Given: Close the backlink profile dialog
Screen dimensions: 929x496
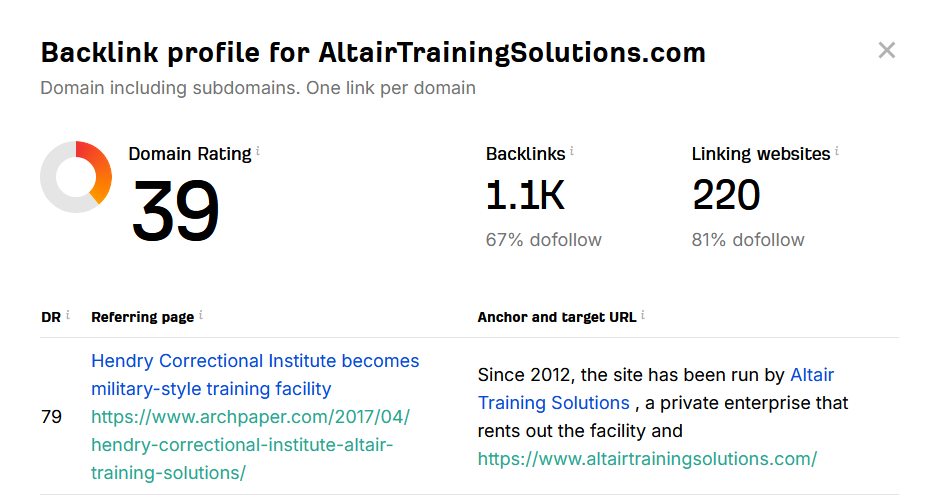Looking at the screenshot, I should pyautogui.click(x=886, y=50).
